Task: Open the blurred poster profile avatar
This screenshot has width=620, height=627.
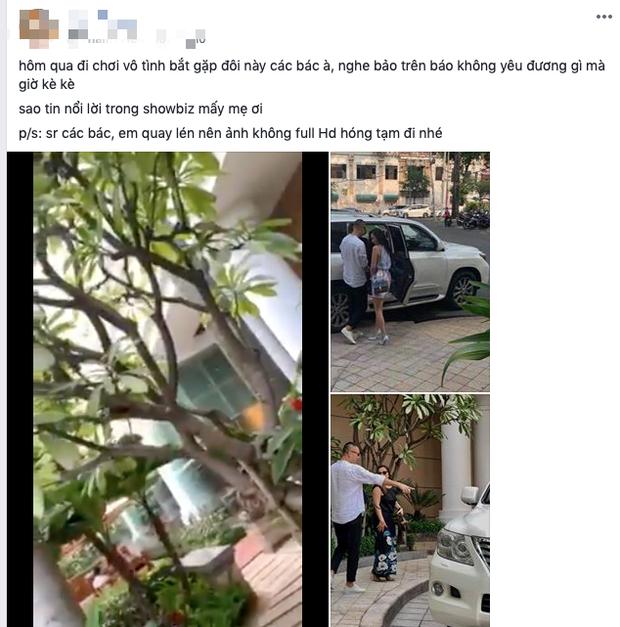Action: tap(39, 28)
